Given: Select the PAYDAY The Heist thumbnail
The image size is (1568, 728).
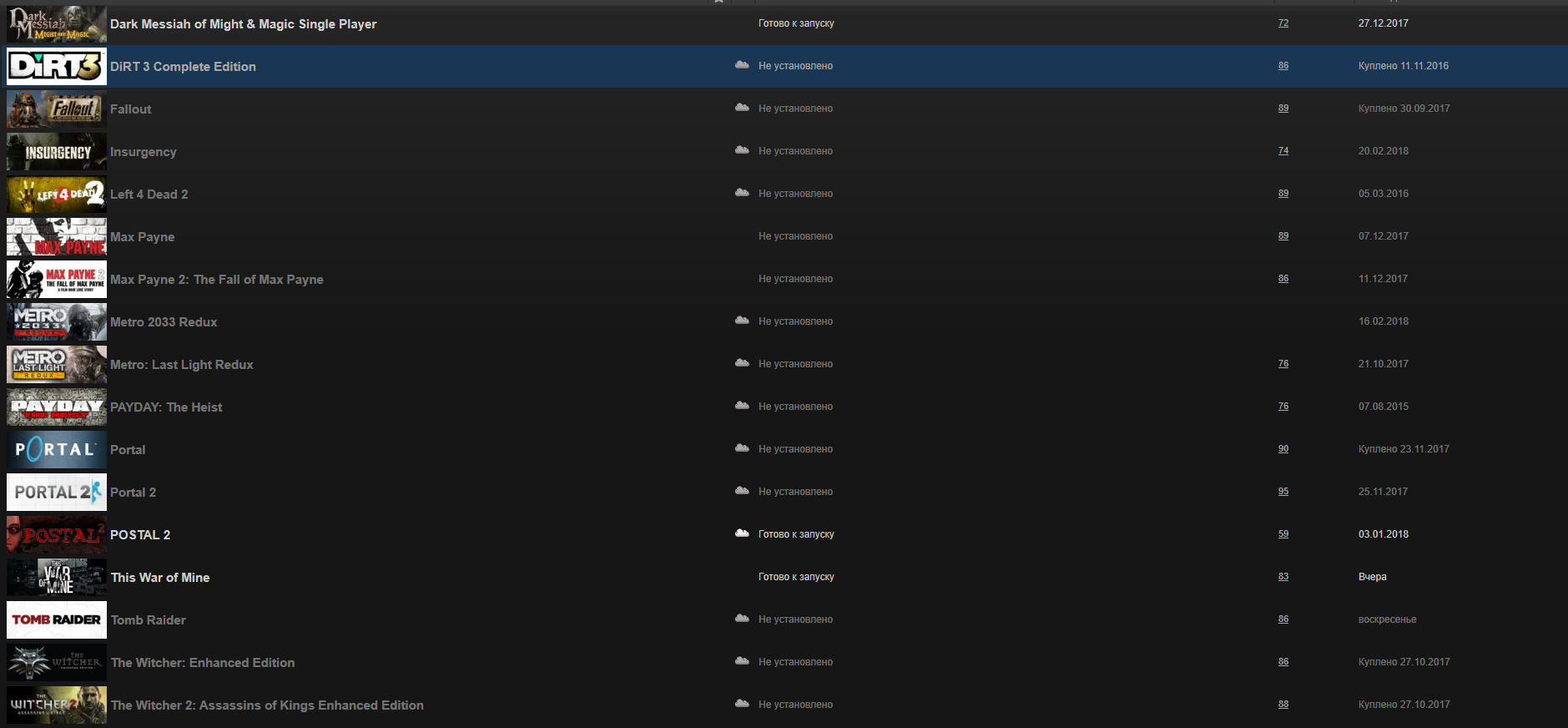Looking at the screenshot, I should point(57,407).
